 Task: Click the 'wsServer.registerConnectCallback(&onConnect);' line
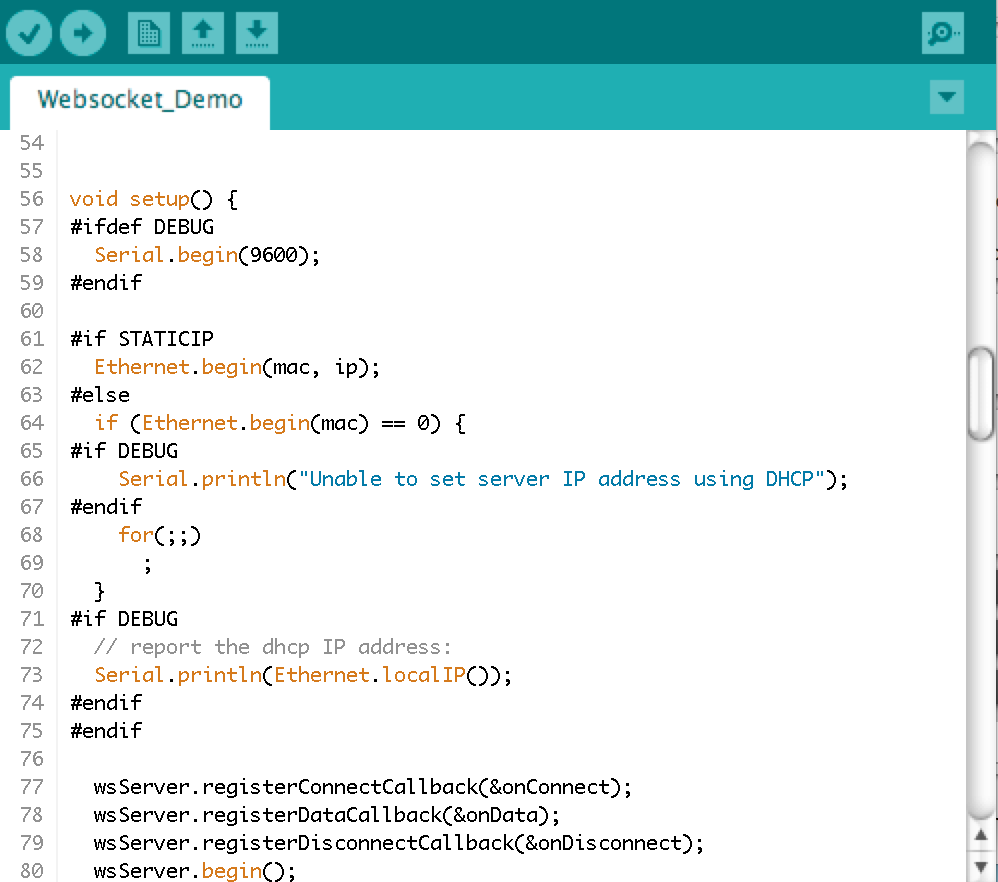pos(363,787)
